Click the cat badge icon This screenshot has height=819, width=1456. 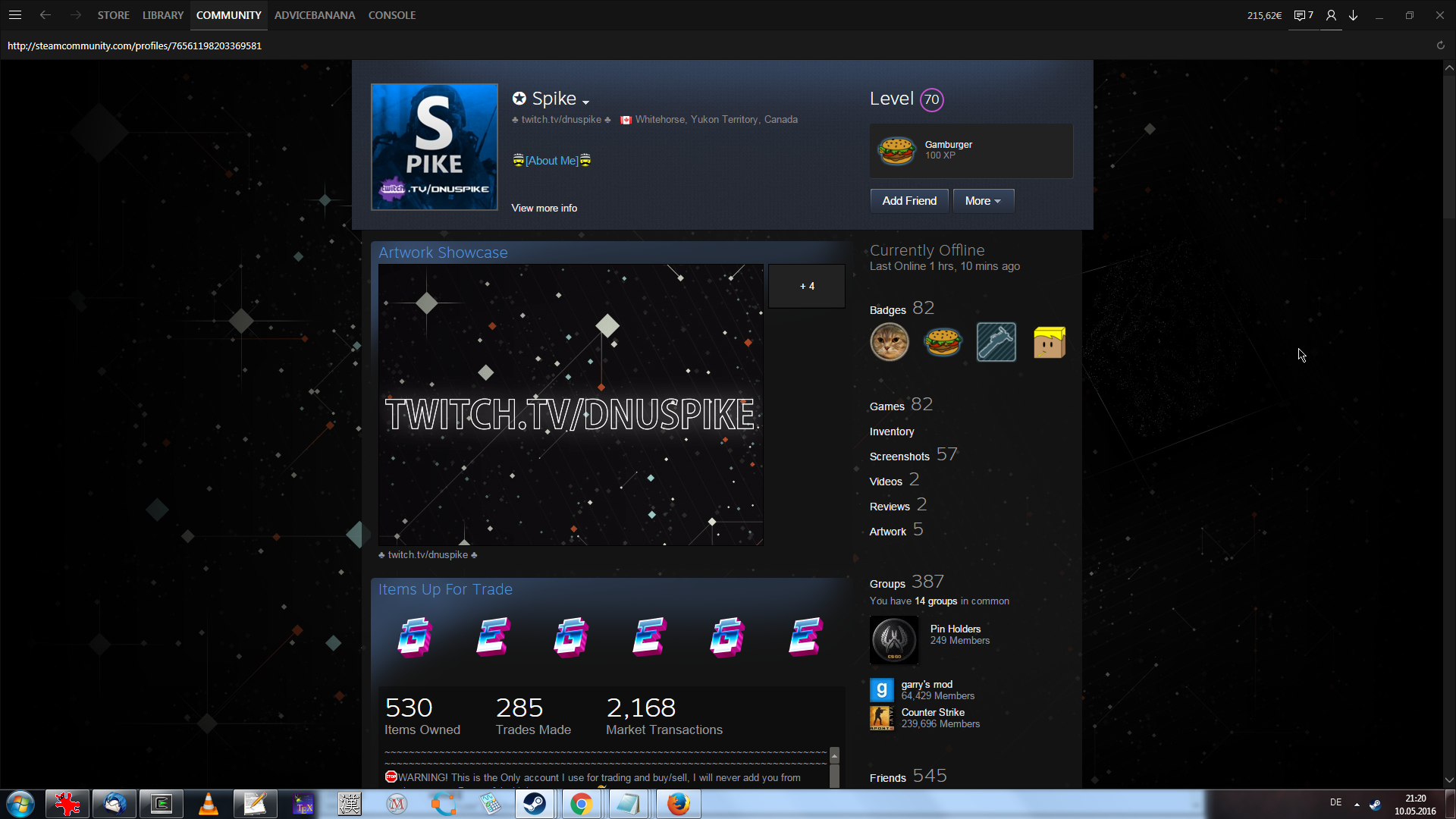pyautogui.click(x=890, y=342)
